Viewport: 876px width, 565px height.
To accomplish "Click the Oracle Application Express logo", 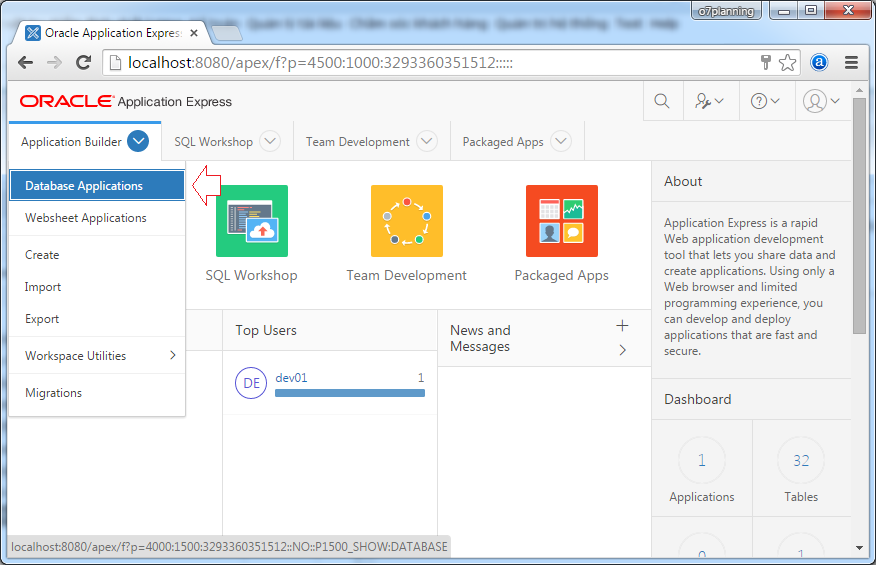I will (126, 101).
